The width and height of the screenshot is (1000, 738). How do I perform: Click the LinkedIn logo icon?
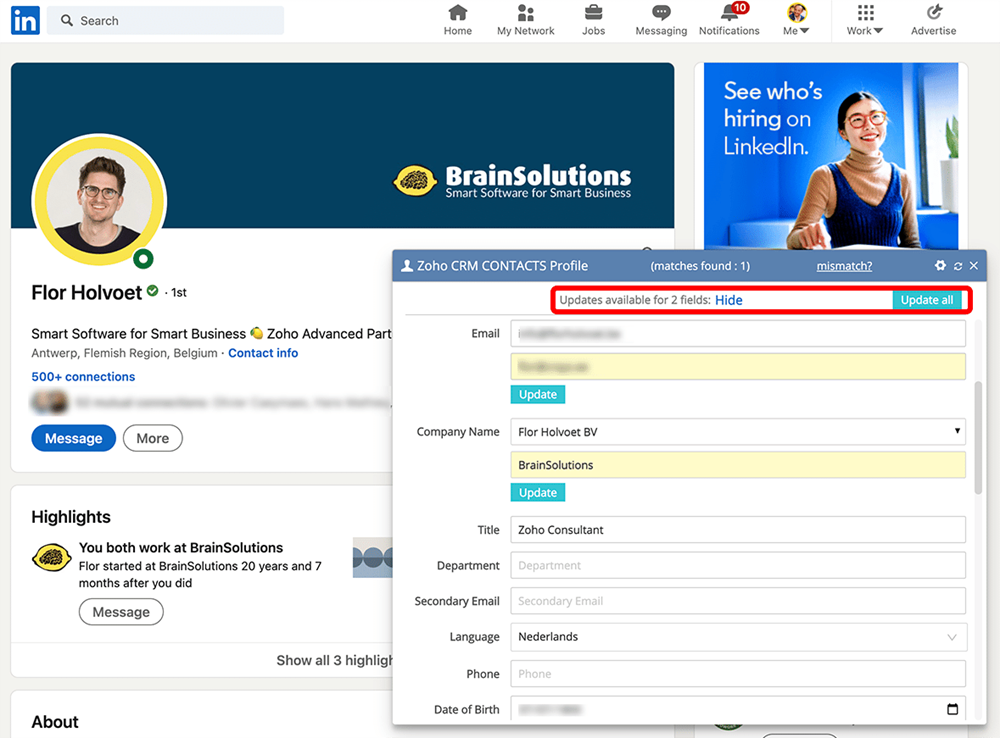click(26, 20)
